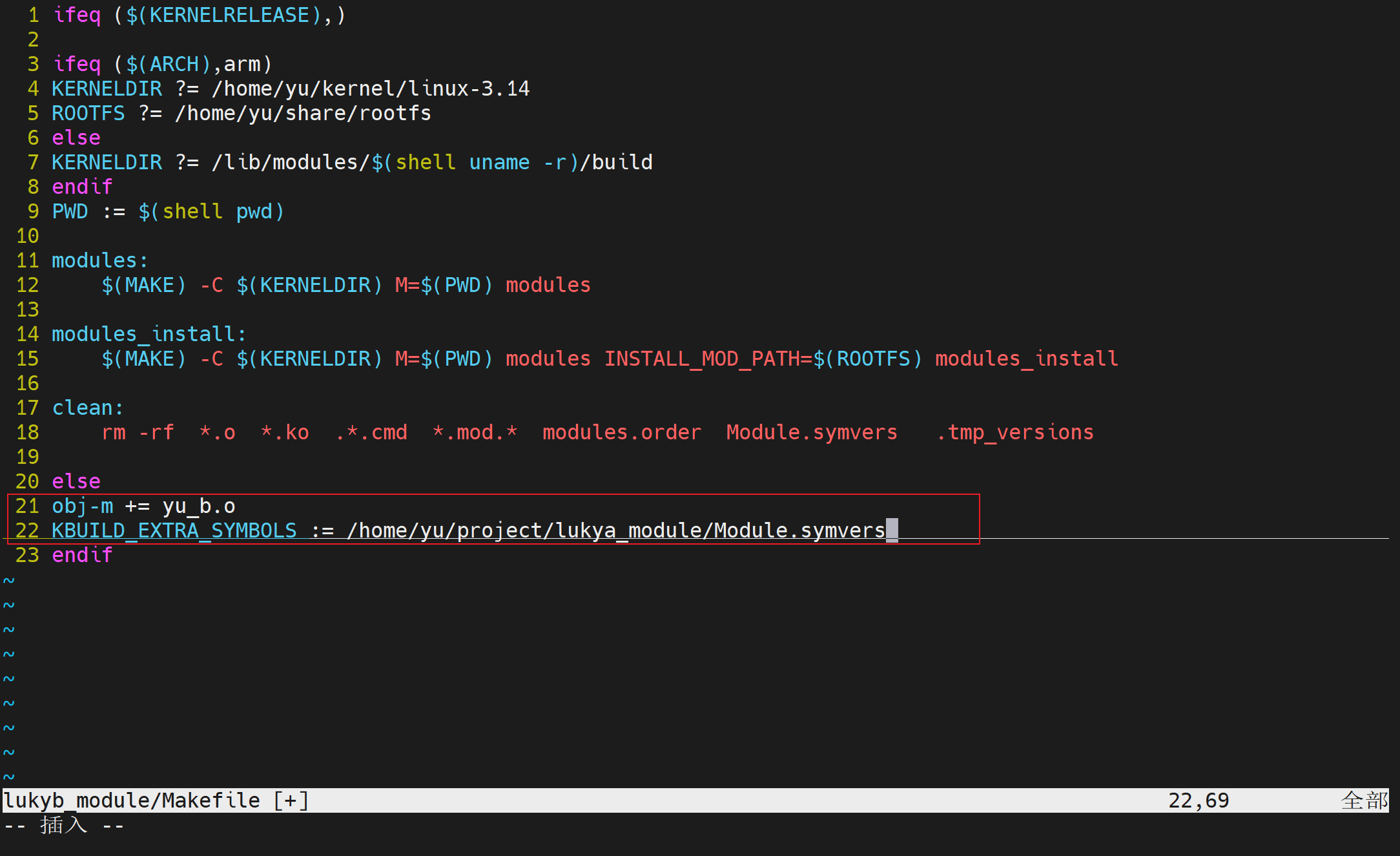Click KBUILD_EXTRA_SYMBOLS variable name on line 22
The height and width of the screenshot is (856, 1400).
point(174,530)
